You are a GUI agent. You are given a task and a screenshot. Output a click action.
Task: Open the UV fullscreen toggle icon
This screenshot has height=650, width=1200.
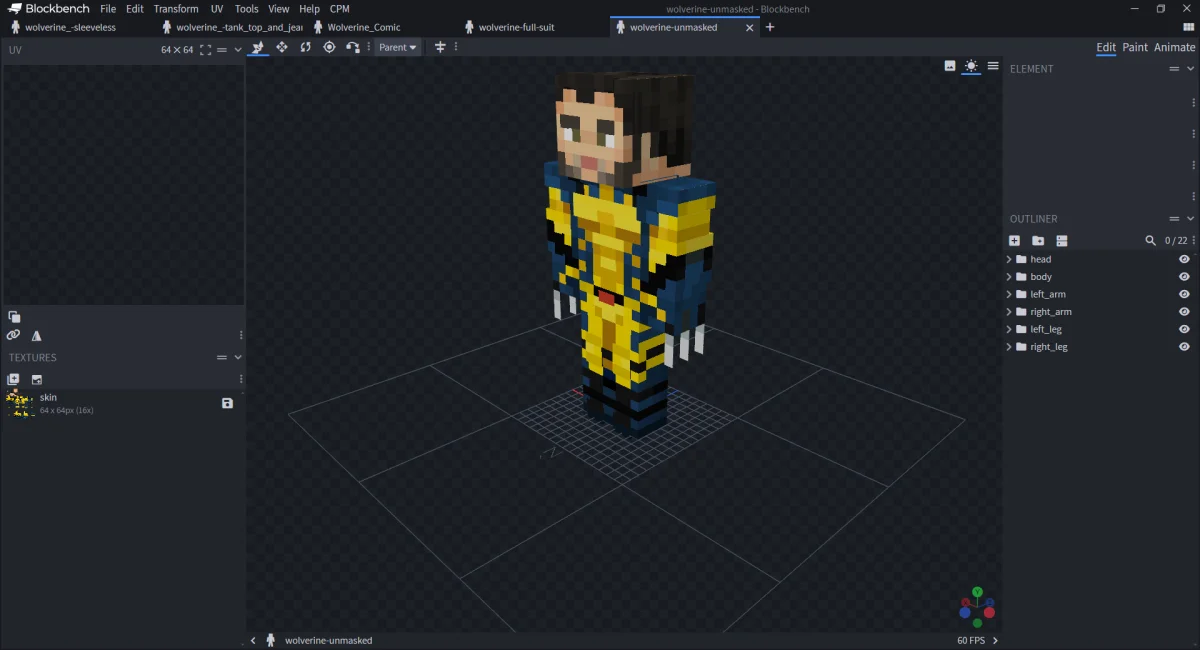tap(205, 50)
